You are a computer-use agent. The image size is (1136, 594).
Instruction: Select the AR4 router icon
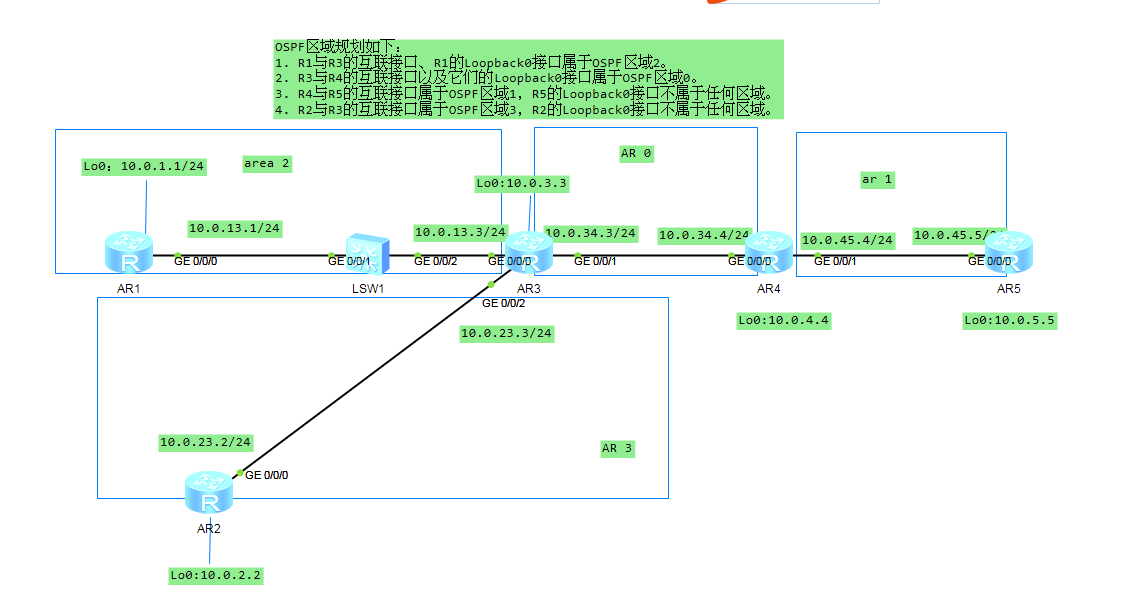768,252
